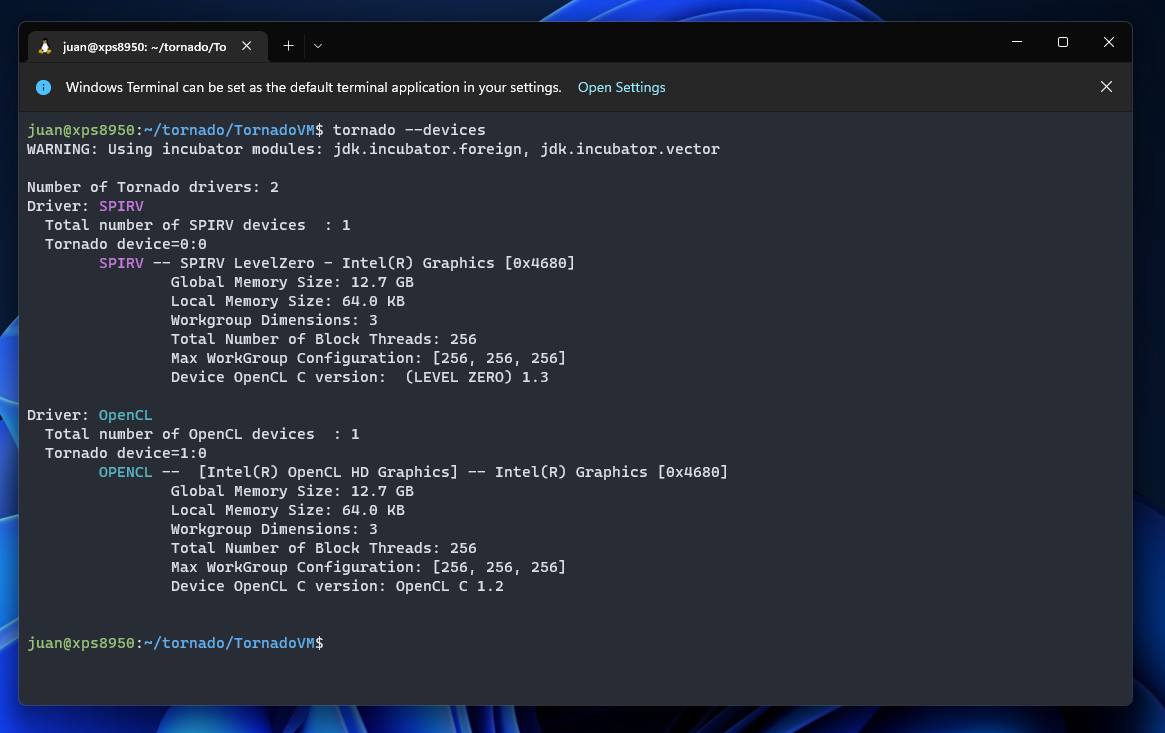Screen dimensions: 1165x733
Task: Click 'Number of Tornado drivers: 2' line
Action: 153,187
